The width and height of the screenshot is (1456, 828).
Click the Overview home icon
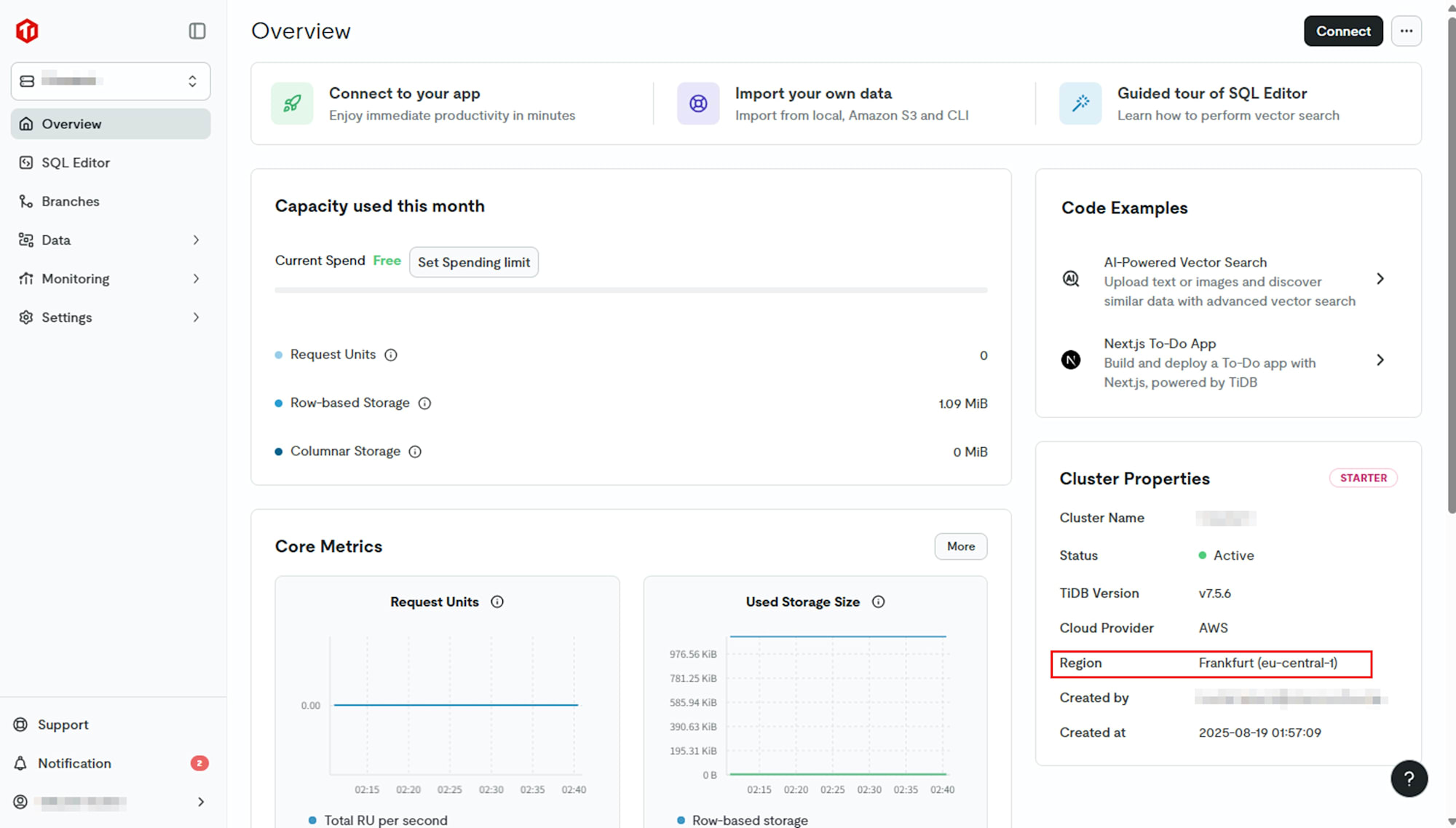coord(26,124)
